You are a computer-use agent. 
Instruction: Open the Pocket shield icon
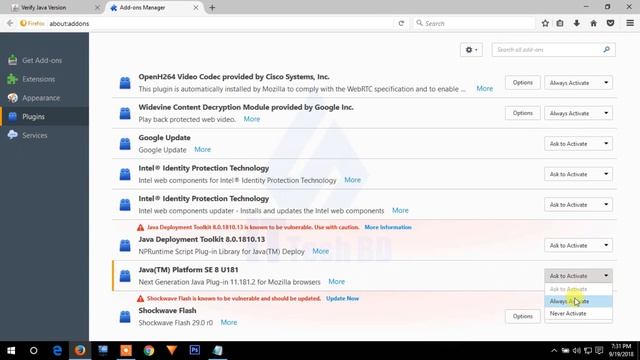(x=611, y=23)
